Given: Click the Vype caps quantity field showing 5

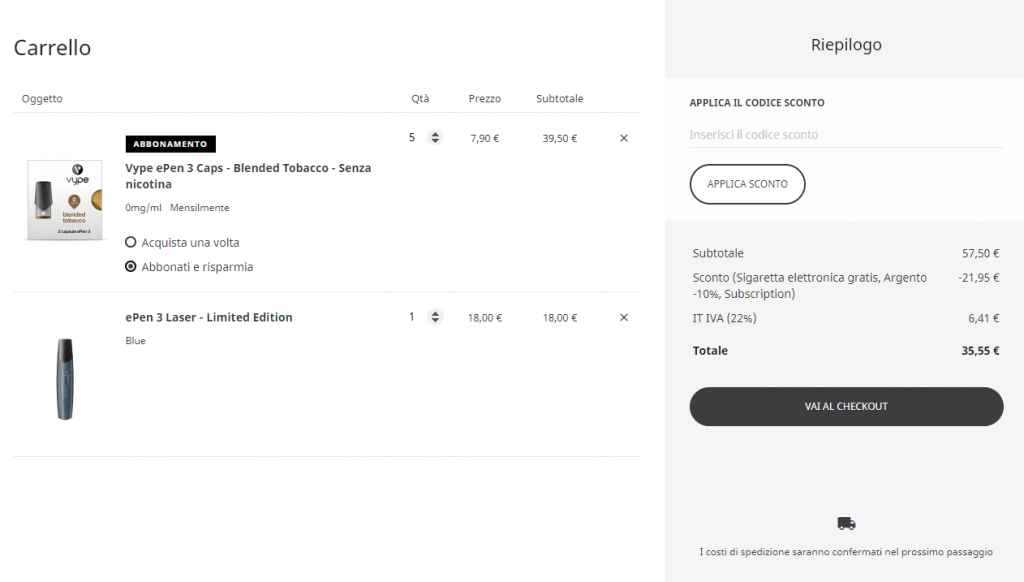Looking at the screenshot, I should 412,138.
